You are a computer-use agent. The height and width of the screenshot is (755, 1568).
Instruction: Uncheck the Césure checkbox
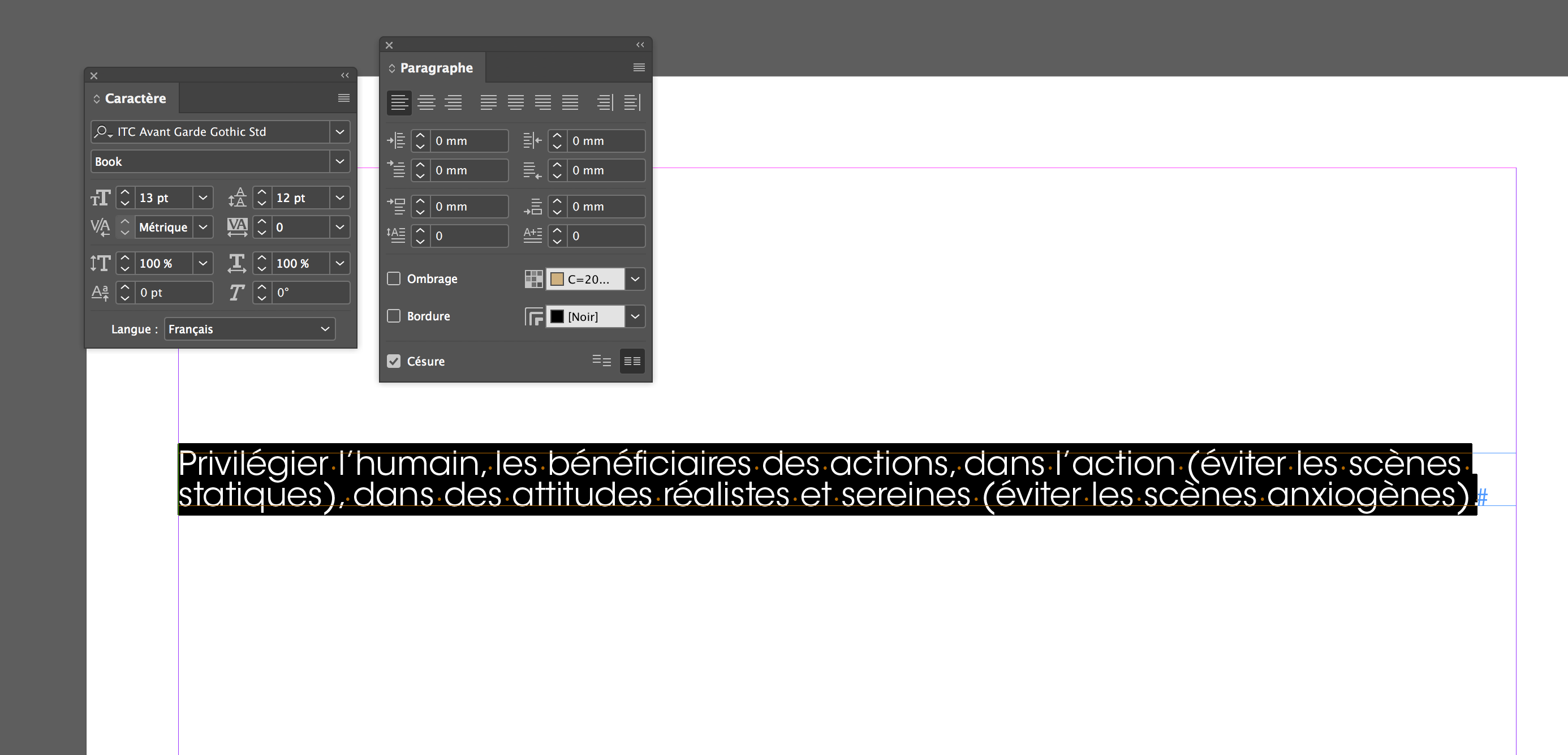pyautogui.click(x=394, y=361)
